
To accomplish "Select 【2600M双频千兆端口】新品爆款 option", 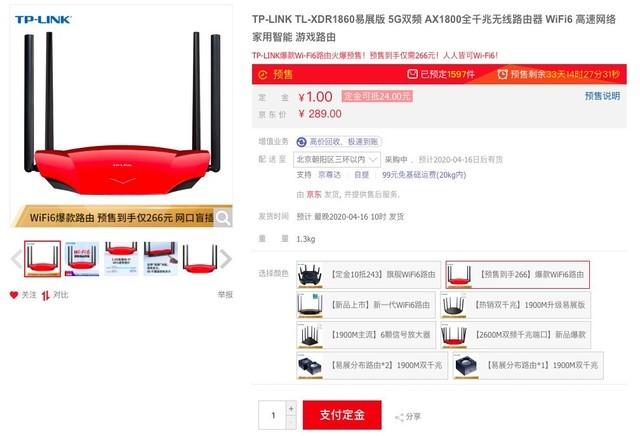I will (x=516, y=335).
